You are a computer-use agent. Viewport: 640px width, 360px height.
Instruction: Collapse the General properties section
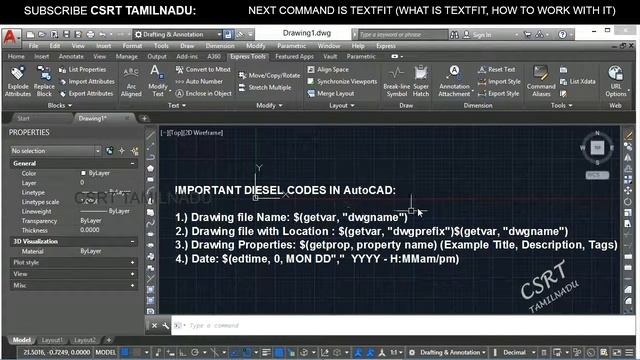[132, 164]
